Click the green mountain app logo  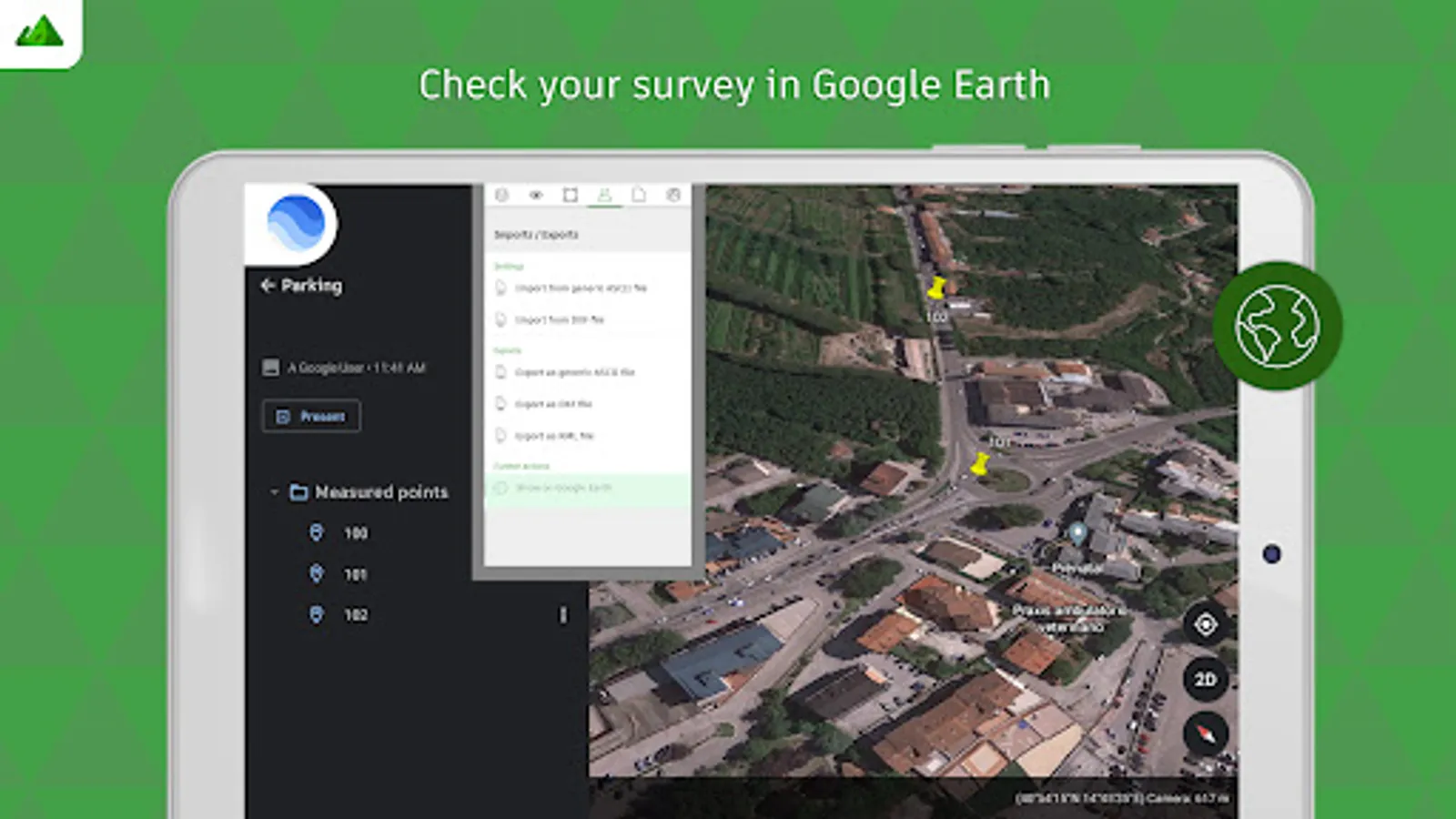pyautogui.click(x=40, y=31)
